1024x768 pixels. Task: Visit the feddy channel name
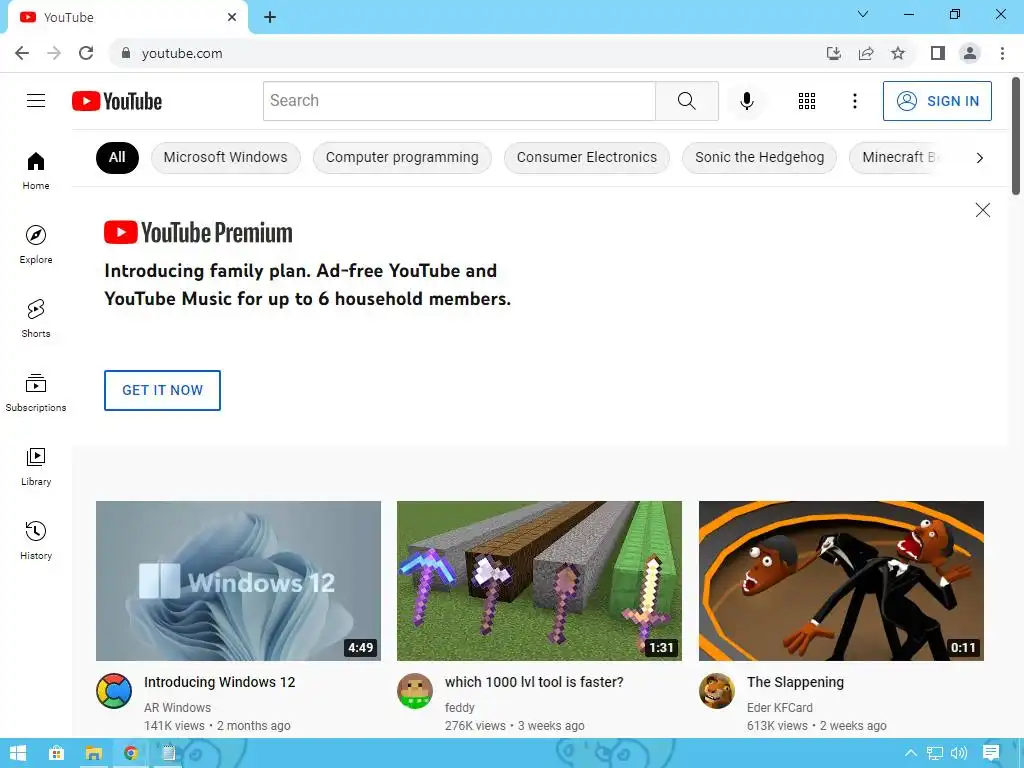pyautogui.click(x=460, y=707)
